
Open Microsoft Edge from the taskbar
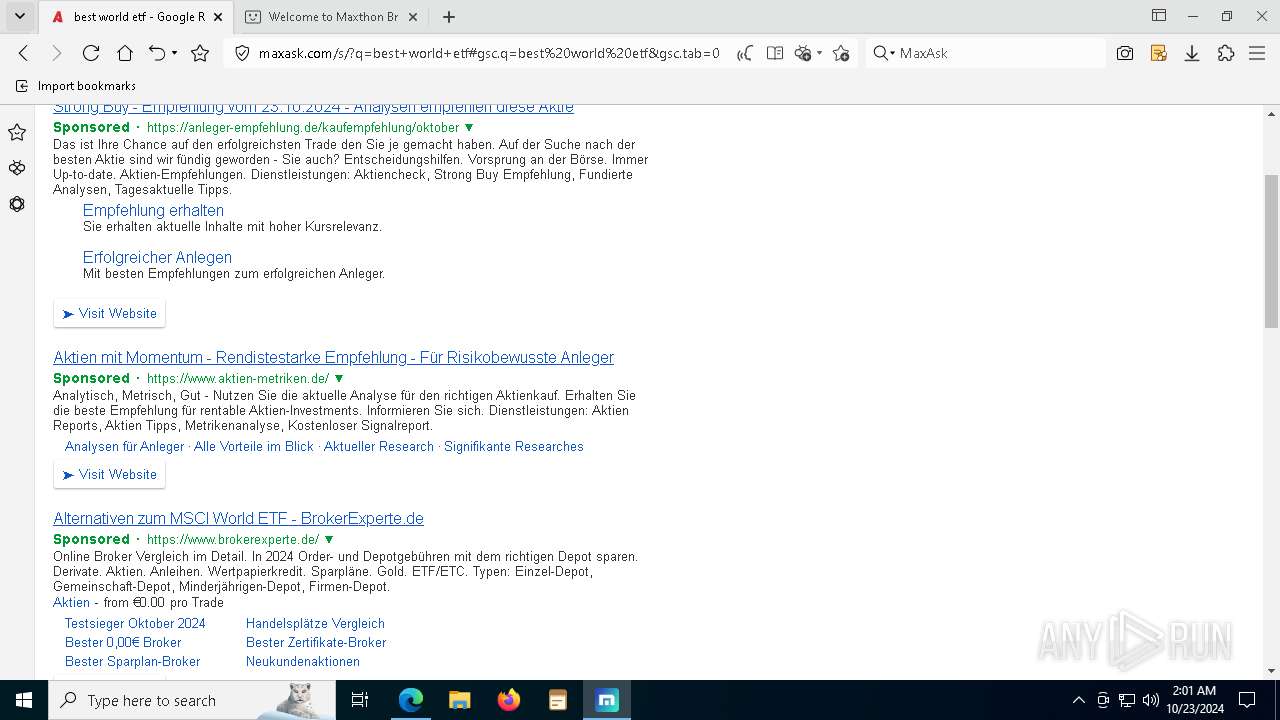(x=411, y=700)
